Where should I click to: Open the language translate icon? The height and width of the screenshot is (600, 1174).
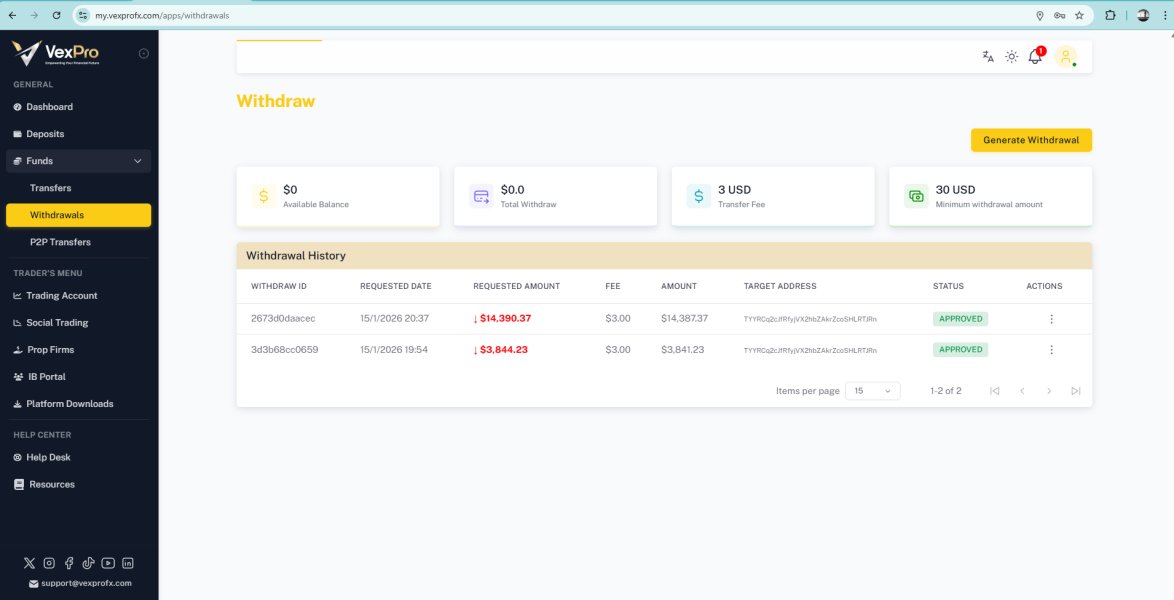click(988, 57)
